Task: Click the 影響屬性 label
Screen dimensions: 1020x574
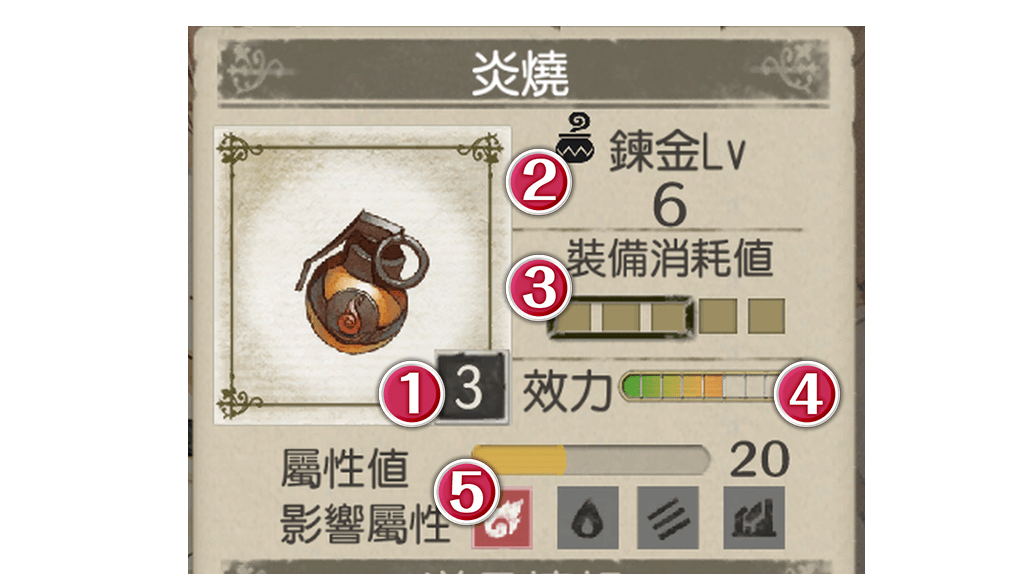Action: (x=365, y=524)
